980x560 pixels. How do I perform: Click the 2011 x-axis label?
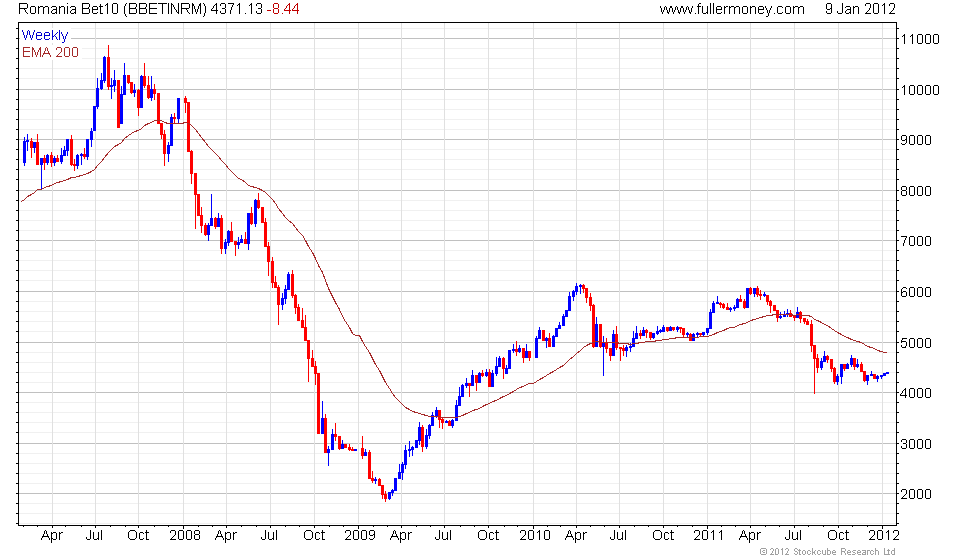pos(709,536)
